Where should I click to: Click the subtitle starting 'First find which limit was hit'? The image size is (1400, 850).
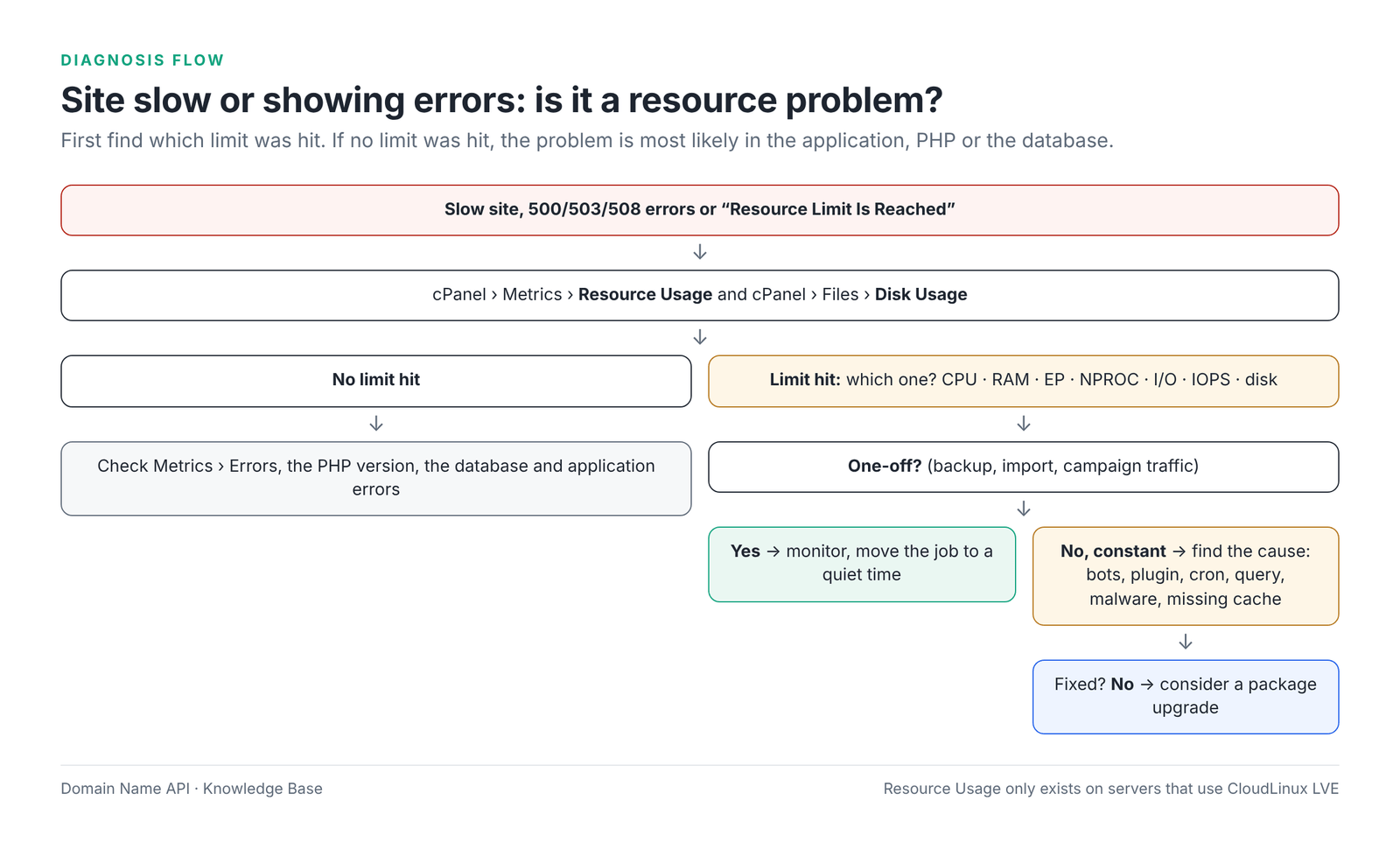coord(587,140)
